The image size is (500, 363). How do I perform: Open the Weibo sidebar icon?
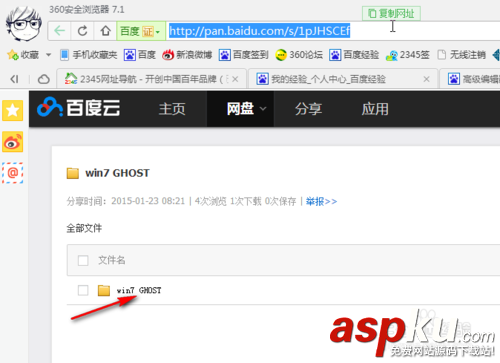tap(13, 142)
